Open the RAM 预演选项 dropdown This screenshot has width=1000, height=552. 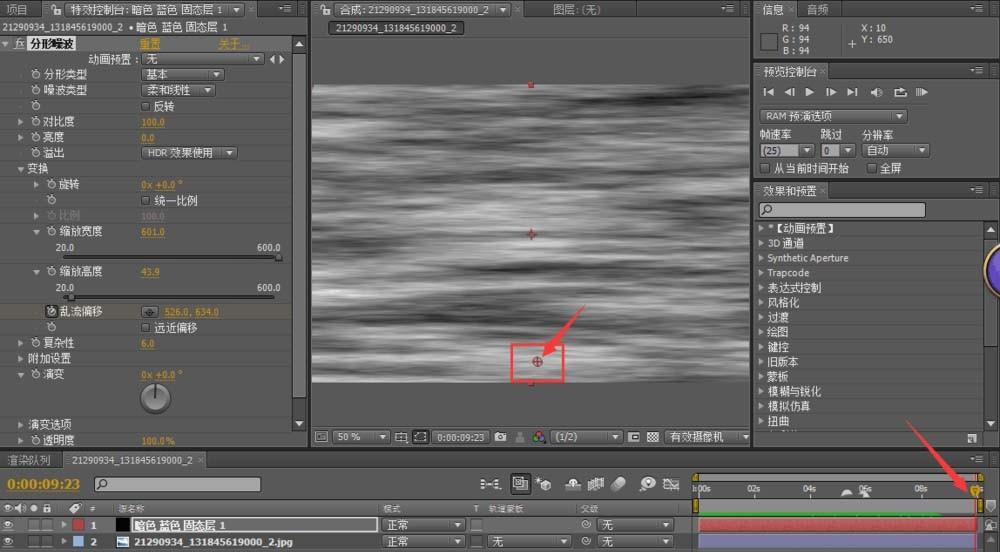[x=833, y=116]
